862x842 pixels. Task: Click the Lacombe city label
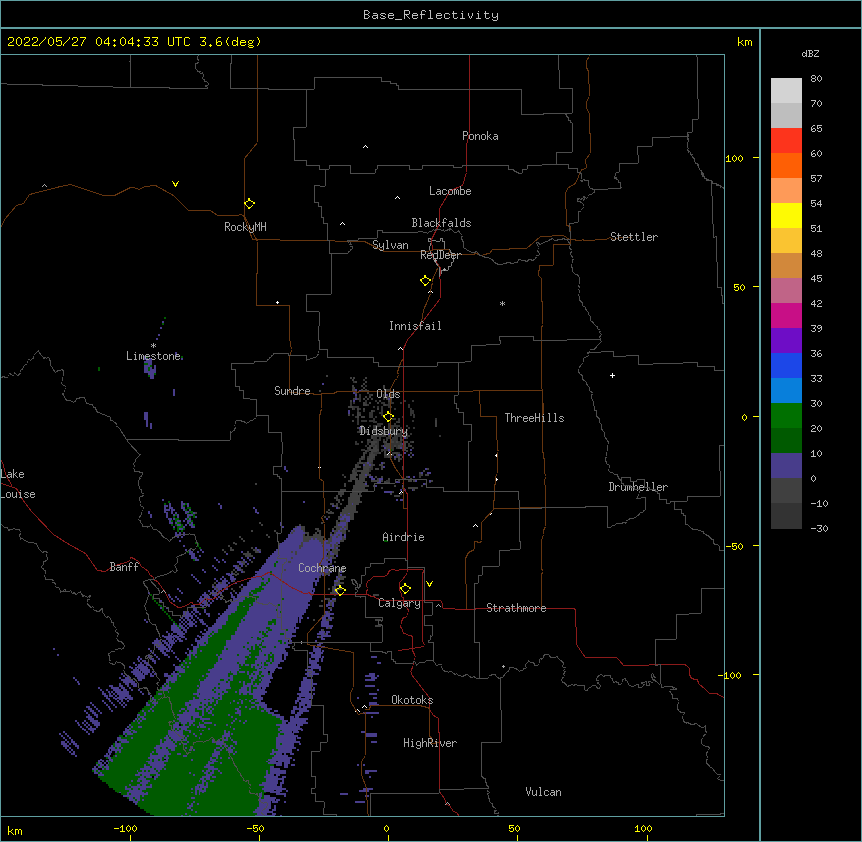450,191
